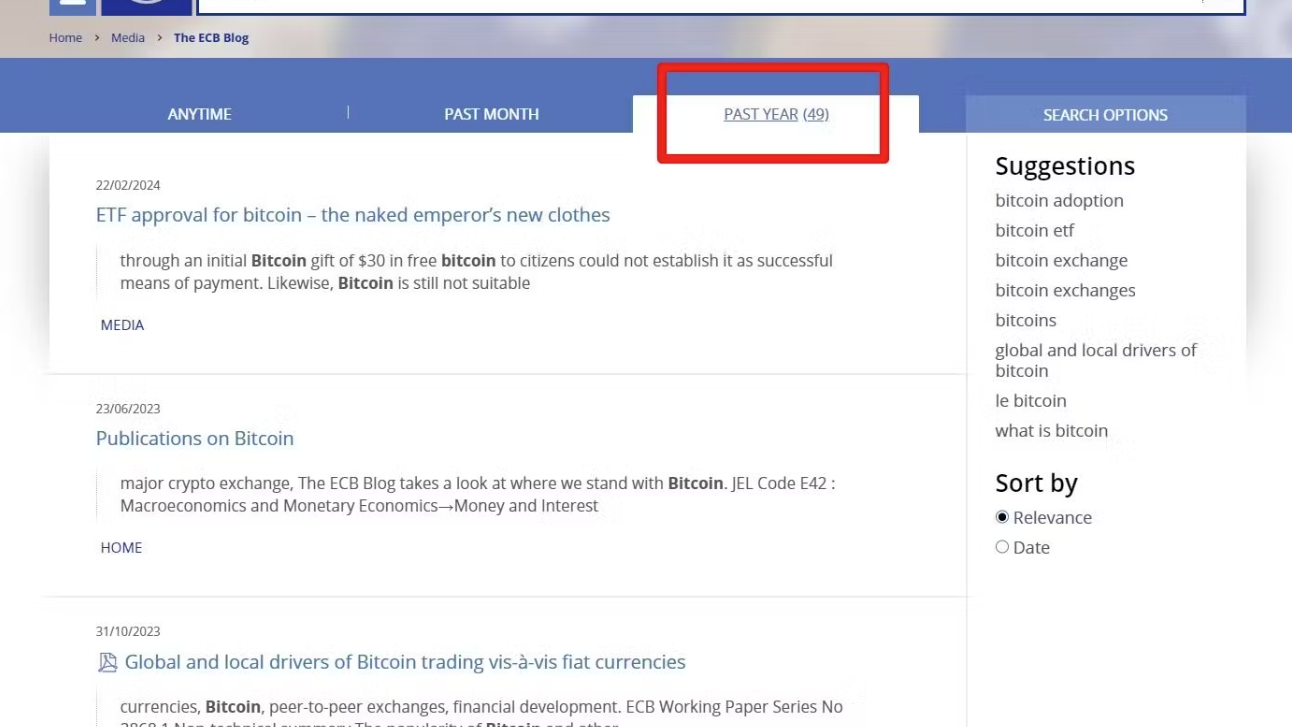The image size is (1292, 727).
Task: Click snippet text mentioning JEL Code E42
Action: tap(477, 494)
